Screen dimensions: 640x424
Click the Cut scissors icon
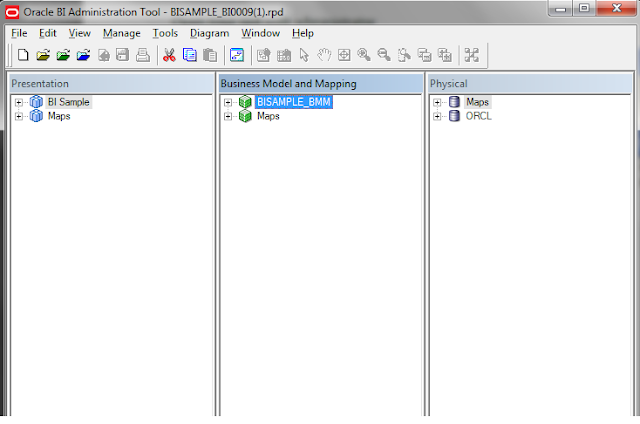click(169, 55)
